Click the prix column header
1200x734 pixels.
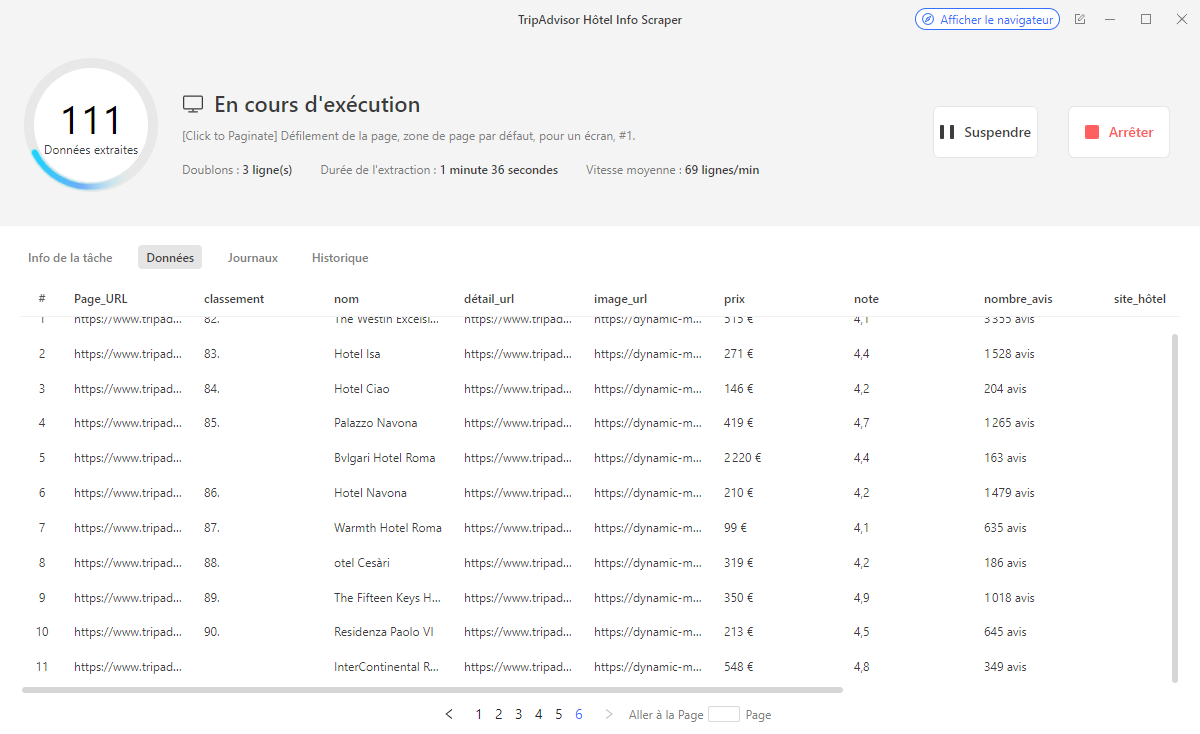point(734,299)
